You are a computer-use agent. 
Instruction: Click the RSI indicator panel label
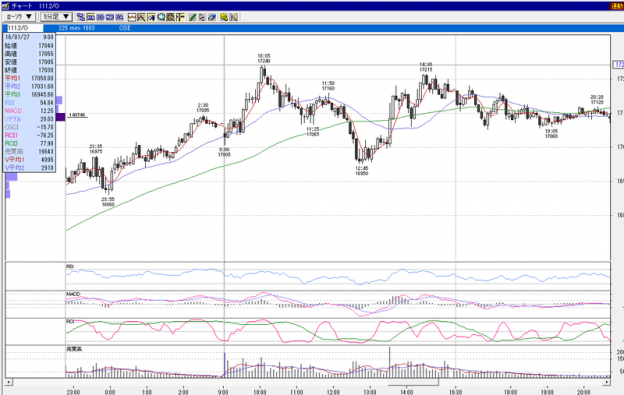pos(70,266)
